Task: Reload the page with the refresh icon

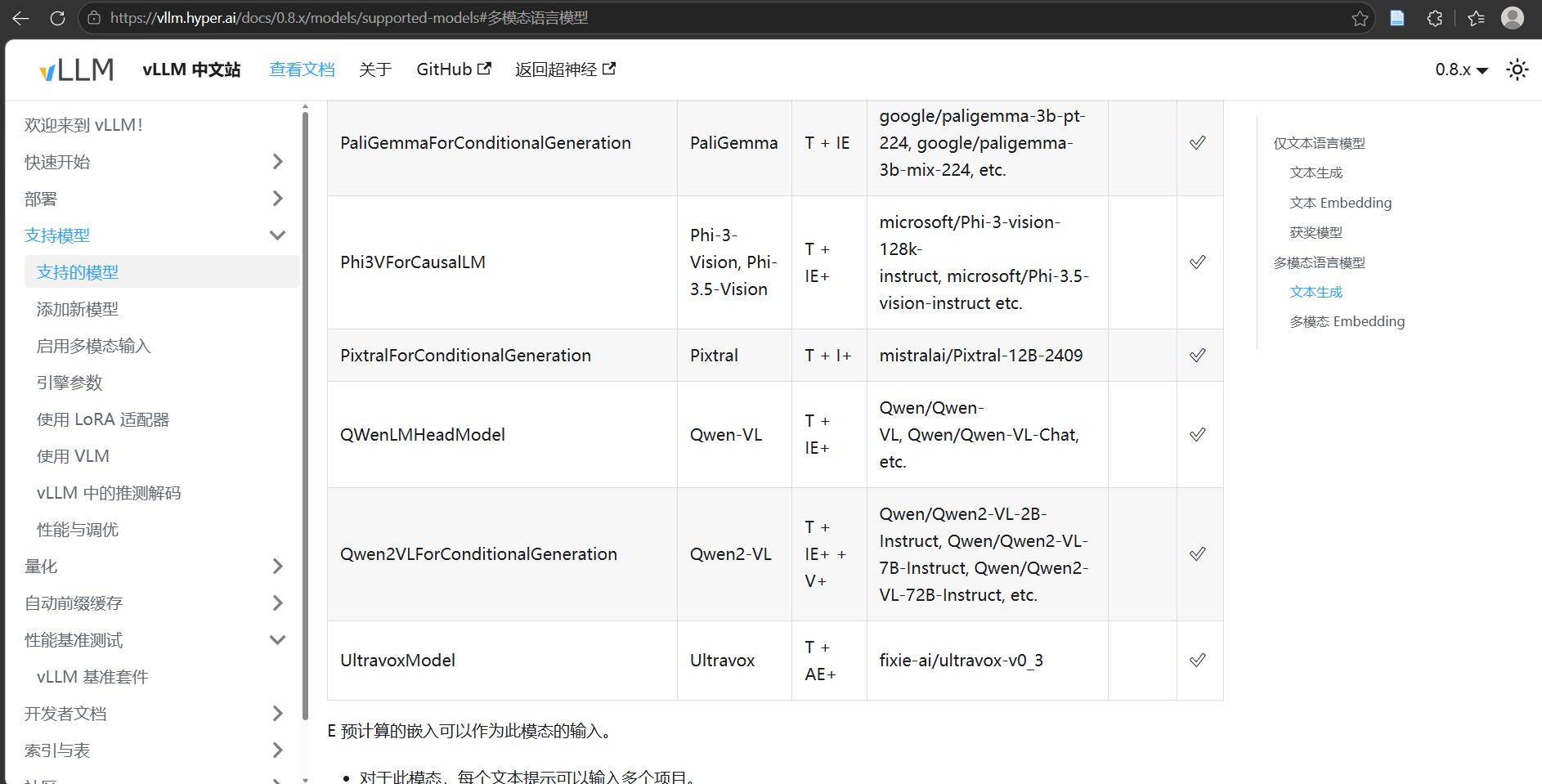Action: click(x=57, y=18)
